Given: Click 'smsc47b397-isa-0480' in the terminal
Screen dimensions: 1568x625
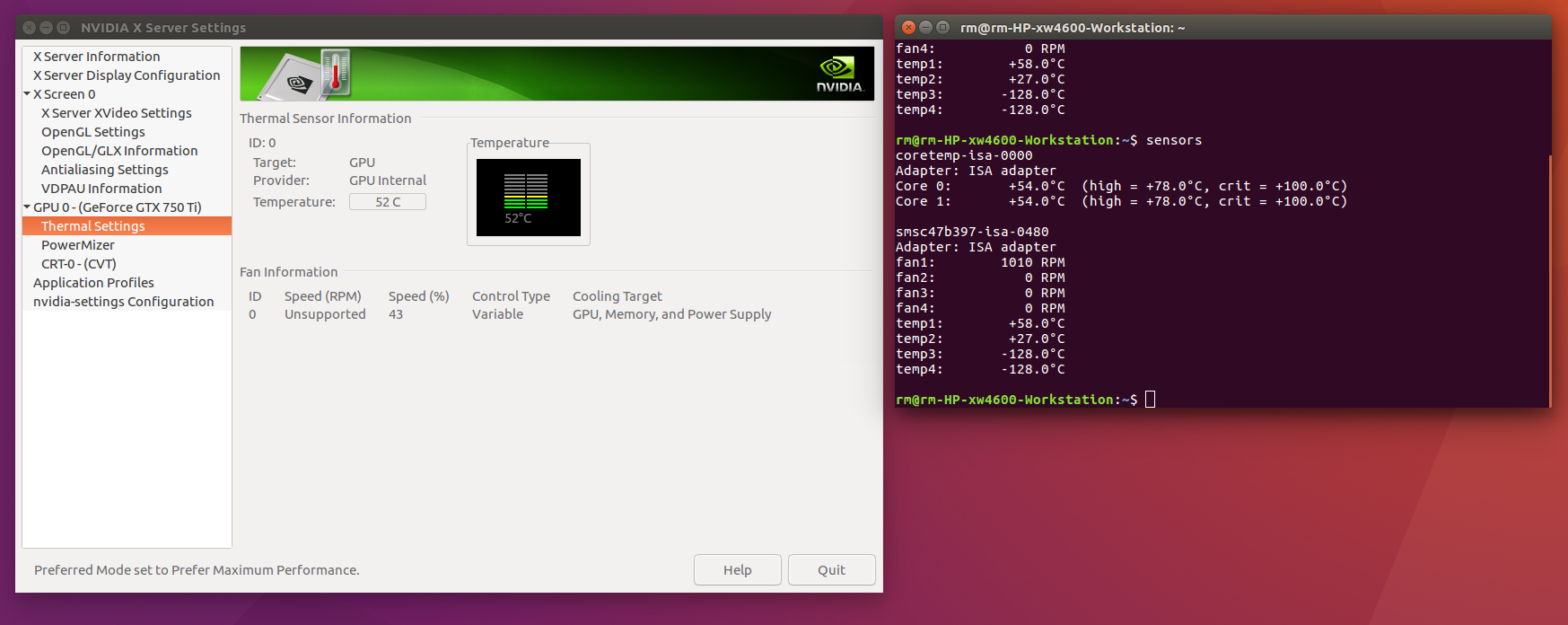Looking at the screenshot, I should [x=972, y=232].
